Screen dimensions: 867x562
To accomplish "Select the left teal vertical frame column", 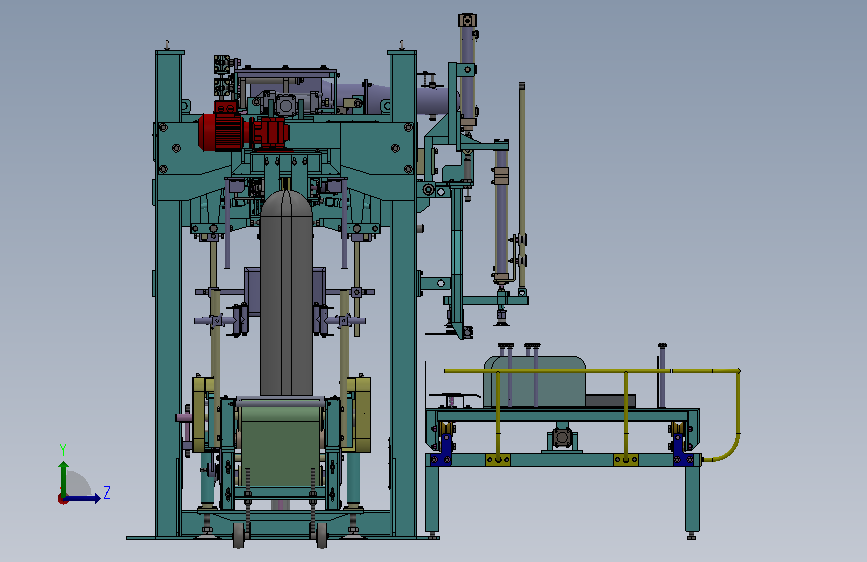I will [168, 293].
